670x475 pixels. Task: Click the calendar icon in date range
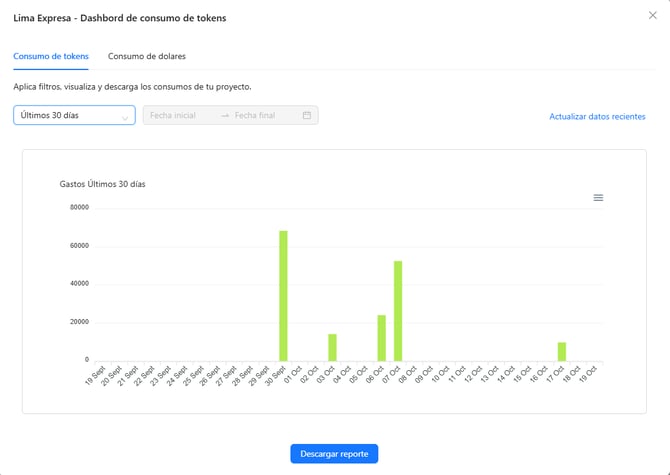point(307,116)
